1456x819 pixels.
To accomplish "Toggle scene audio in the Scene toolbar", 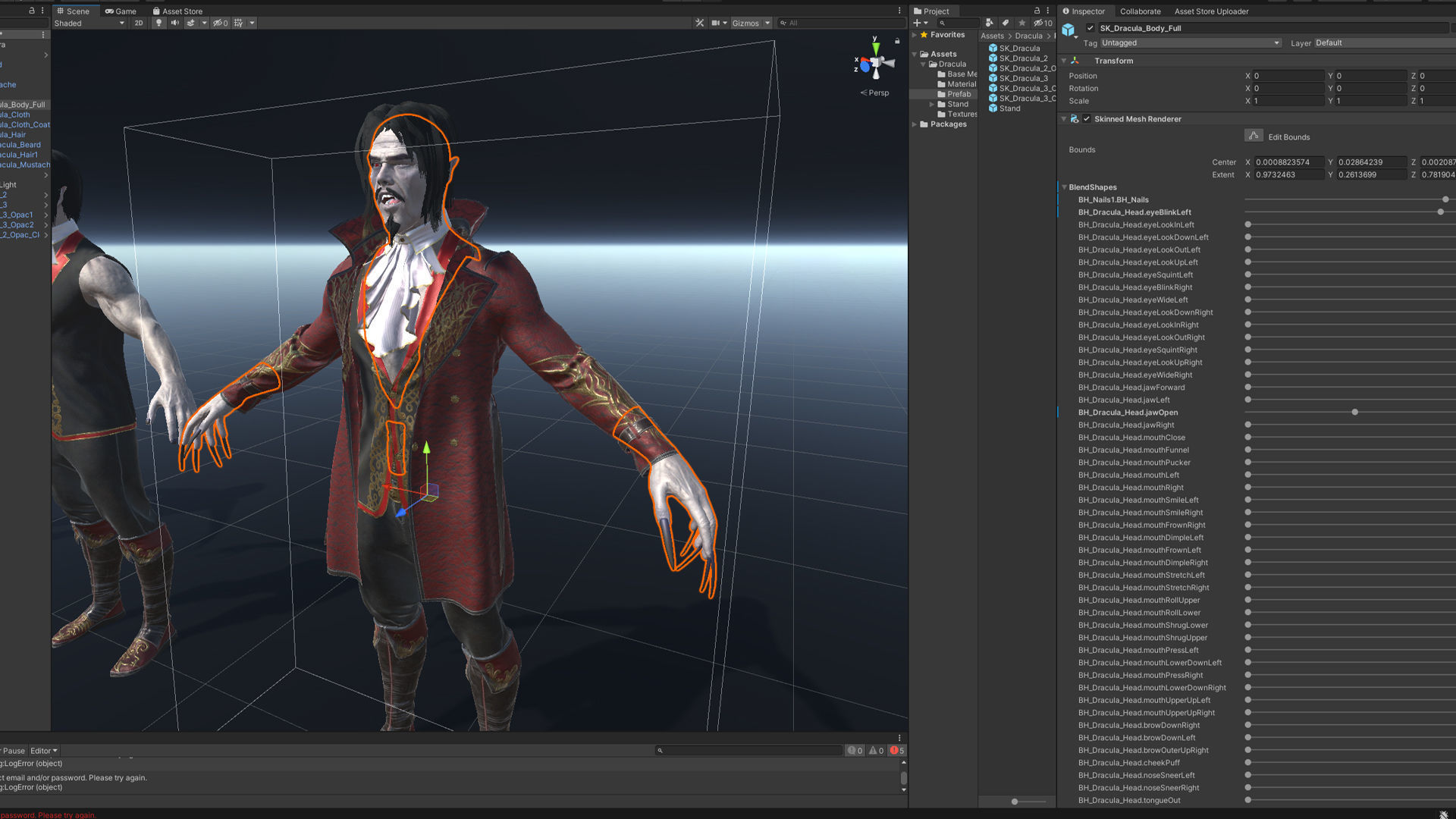I will pyautogui.click(x=175, y=23).
